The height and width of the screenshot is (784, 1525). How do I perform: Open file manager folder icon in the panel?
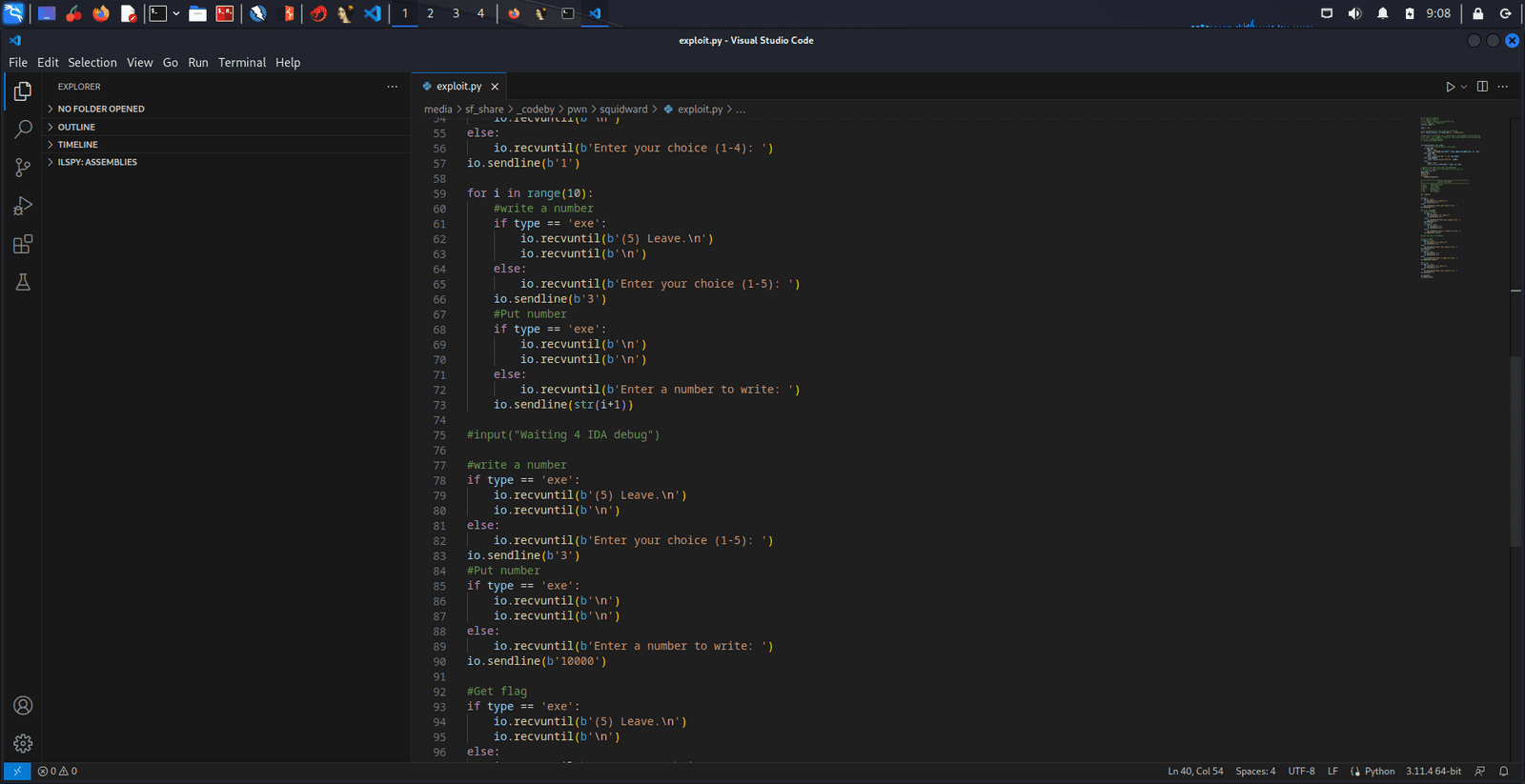tap(197, 13)
